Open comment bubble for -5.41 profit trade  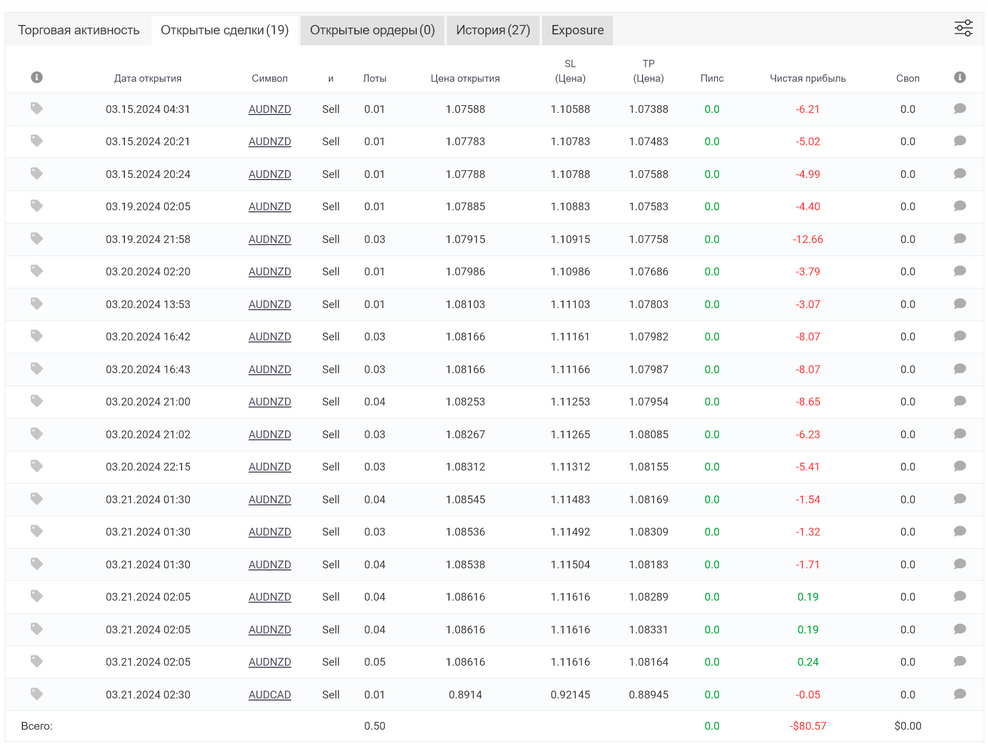960,466
